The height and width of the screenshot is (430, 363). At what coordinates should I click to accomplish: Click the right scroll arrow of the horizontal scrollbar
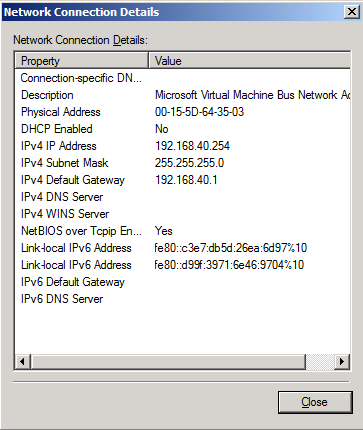click(342, 362)
